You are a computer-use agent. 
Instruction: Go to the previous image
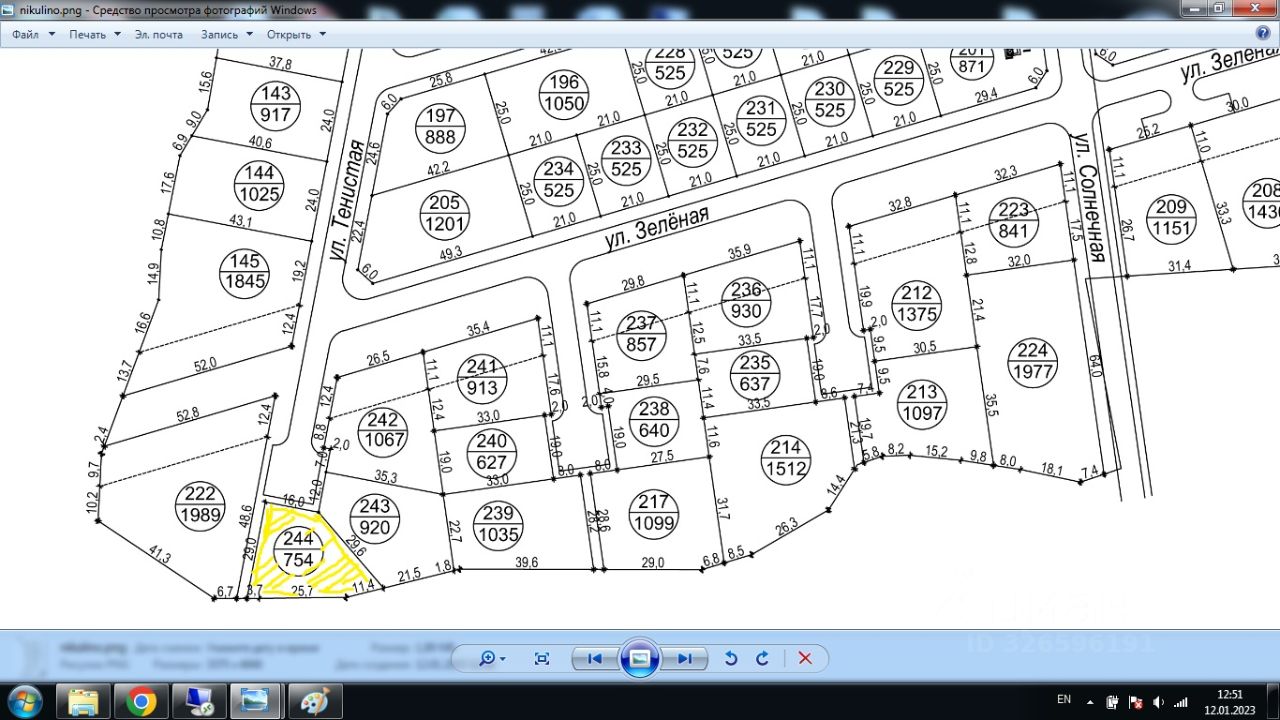pyautogui.click(x=594, y=658)
